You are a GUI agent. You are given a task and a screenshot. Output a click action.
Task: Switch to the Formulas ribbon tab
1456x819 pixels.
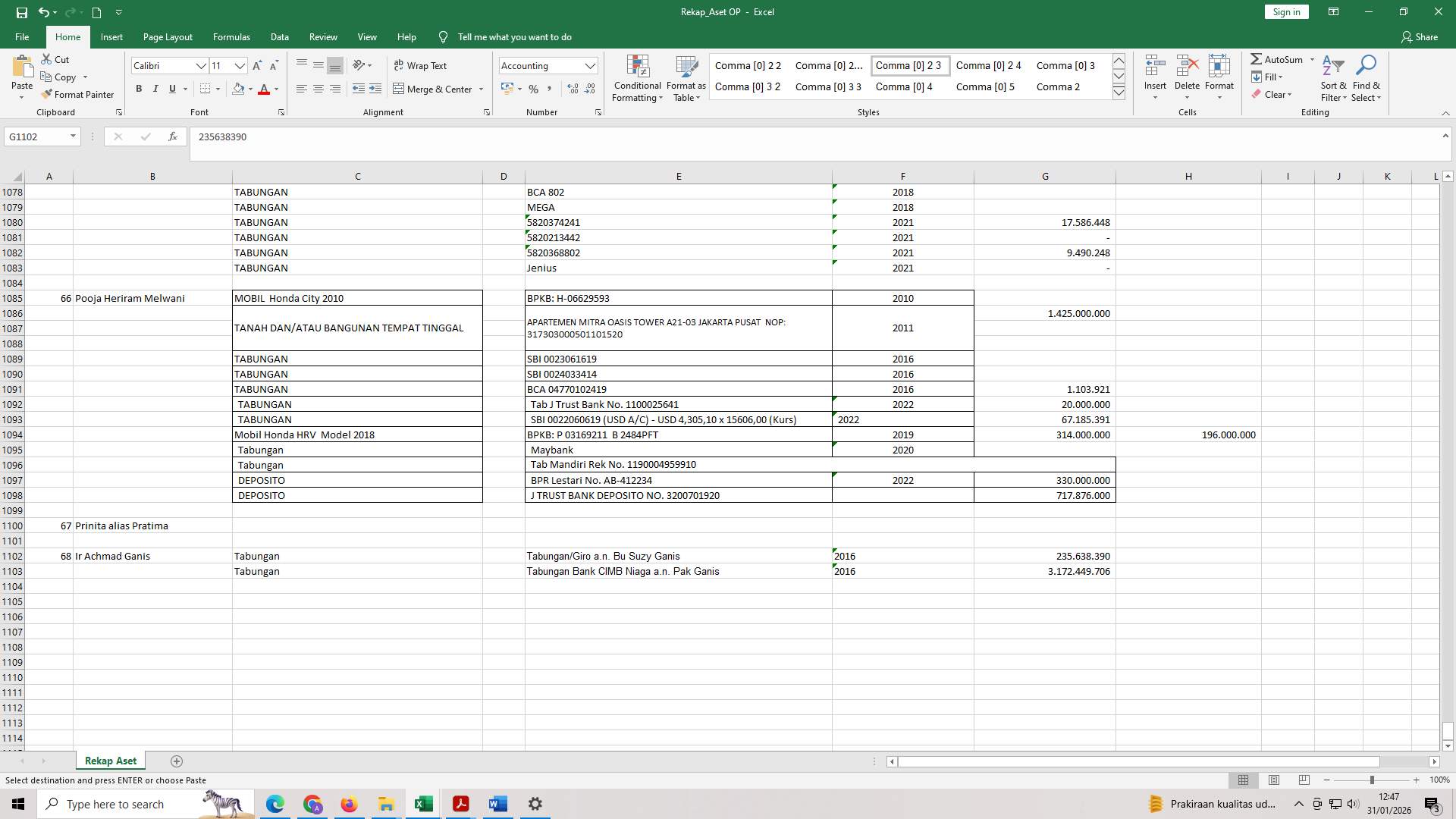(231, 36)
